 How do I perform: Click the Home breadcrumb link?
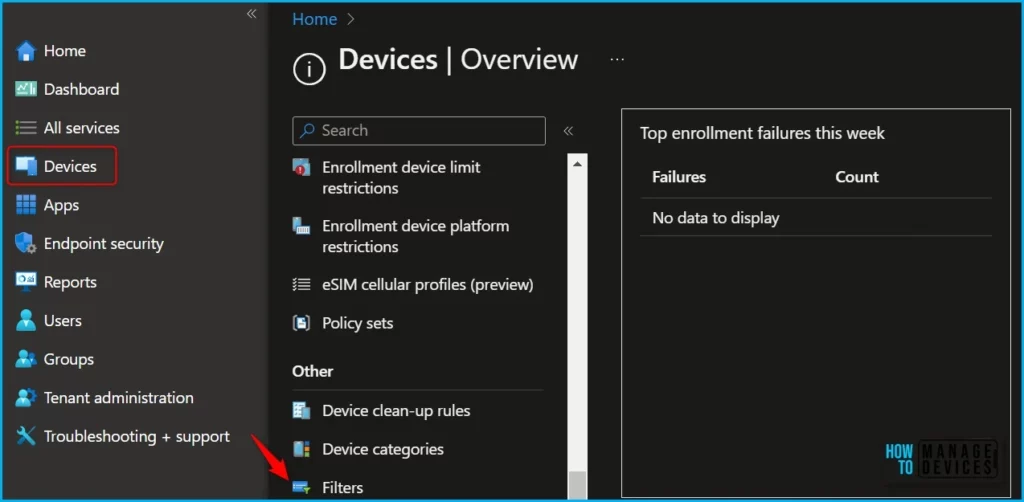[315, 20]
